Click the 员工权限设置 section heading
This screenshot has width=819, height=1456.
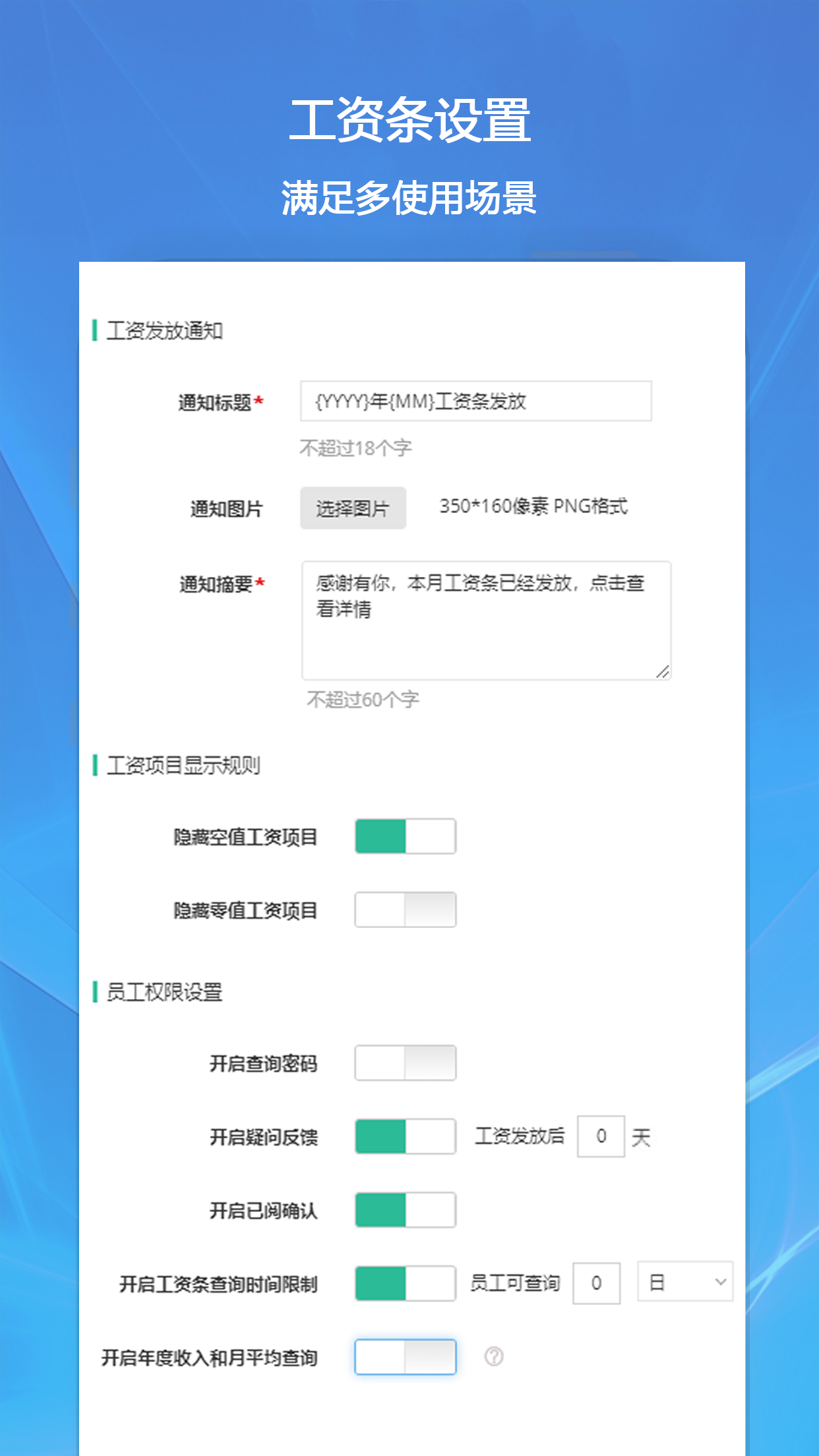coord(165,992)
